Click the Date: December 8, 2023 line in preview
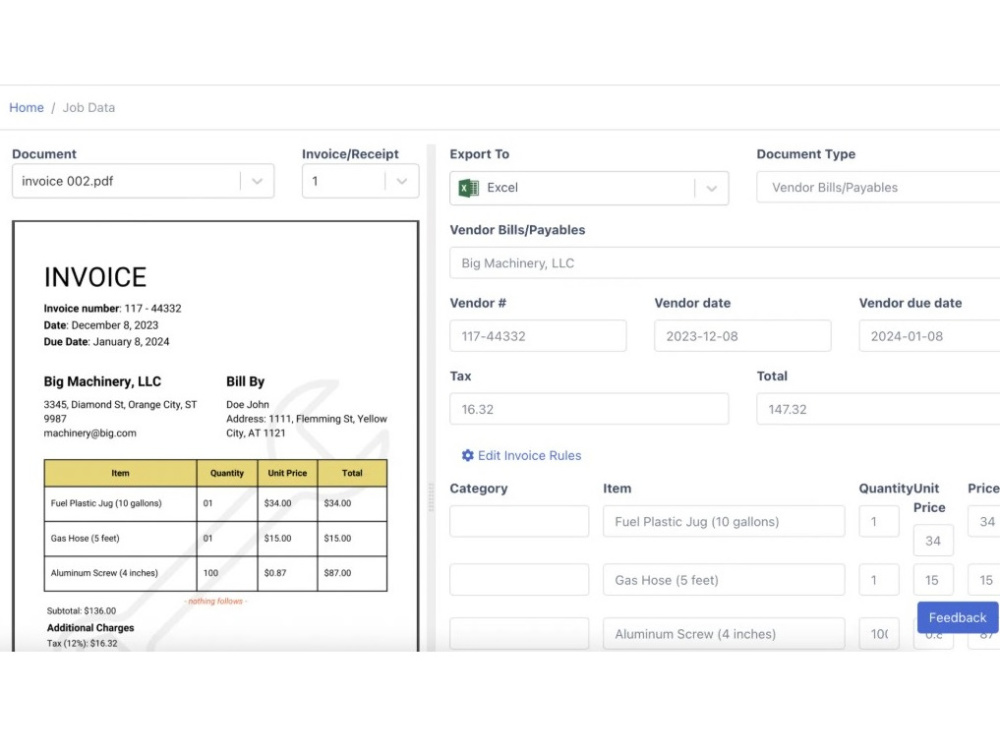The height and width of the screenshot is (750, 1000). coord(101,325)
